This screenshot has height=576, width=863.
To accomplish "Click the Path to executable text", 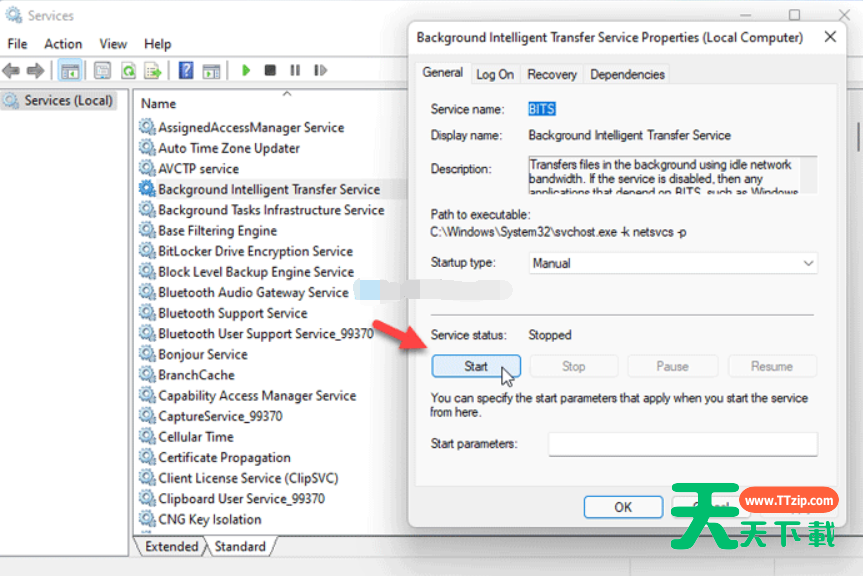I will tap(558, 232).
